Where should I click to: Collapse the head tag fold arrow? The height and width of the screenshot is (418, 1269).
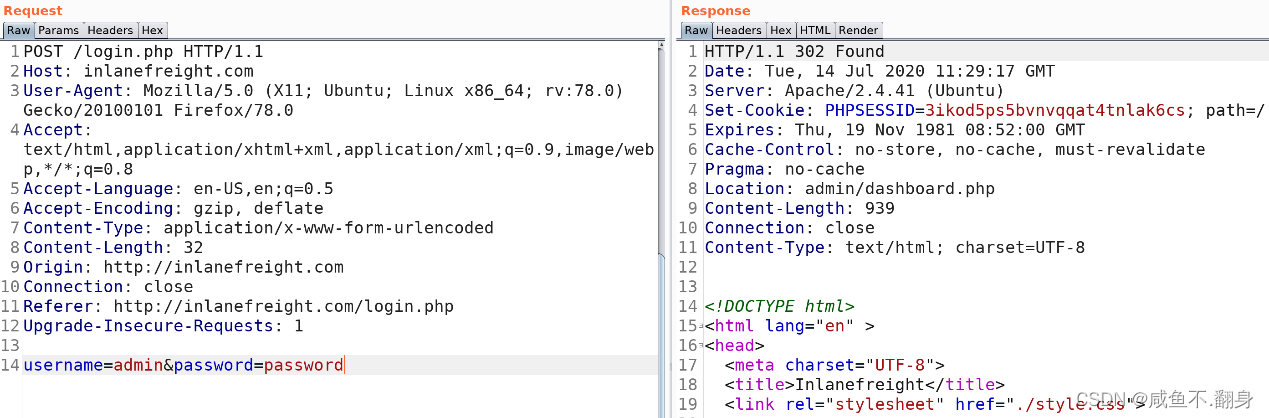click(x=699, y=345)
